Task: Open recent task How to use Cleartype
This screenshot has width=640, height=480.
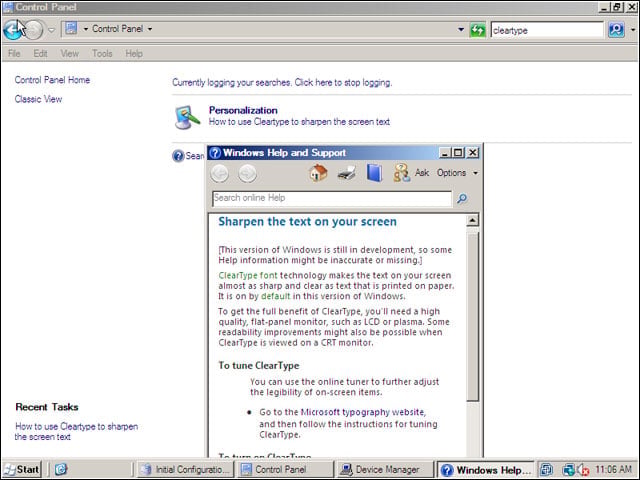Action: tap(76, 431)
